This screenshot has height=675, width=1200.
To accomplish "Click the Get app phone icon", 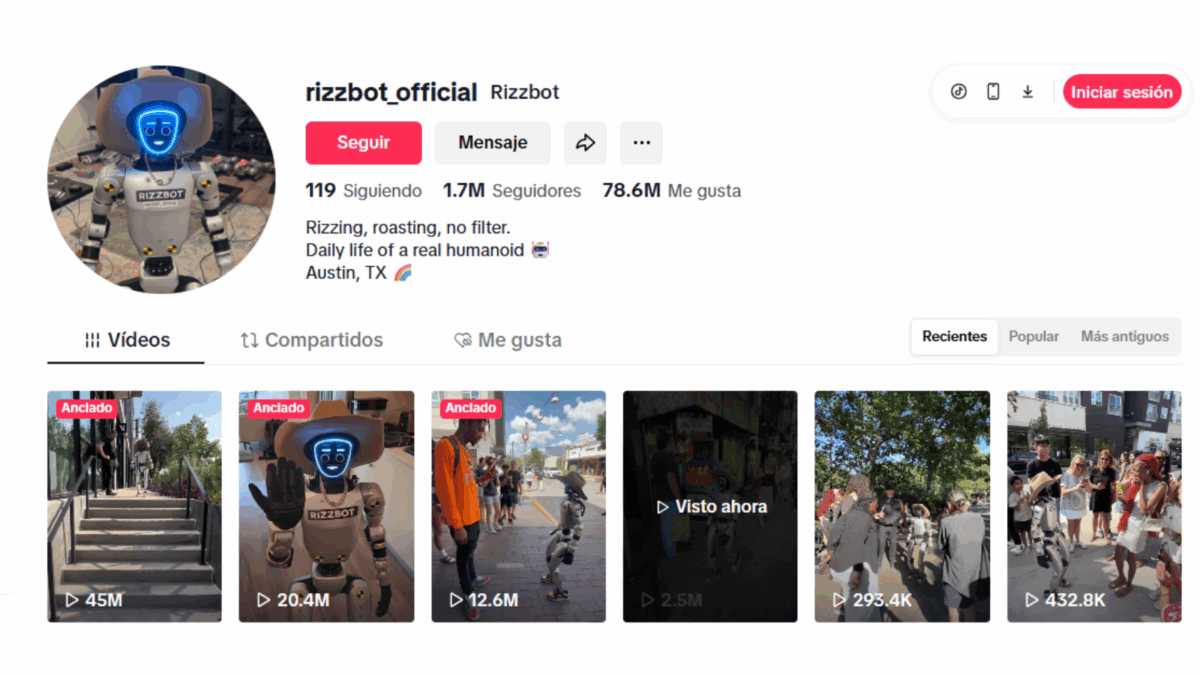I will click(992, 91).
